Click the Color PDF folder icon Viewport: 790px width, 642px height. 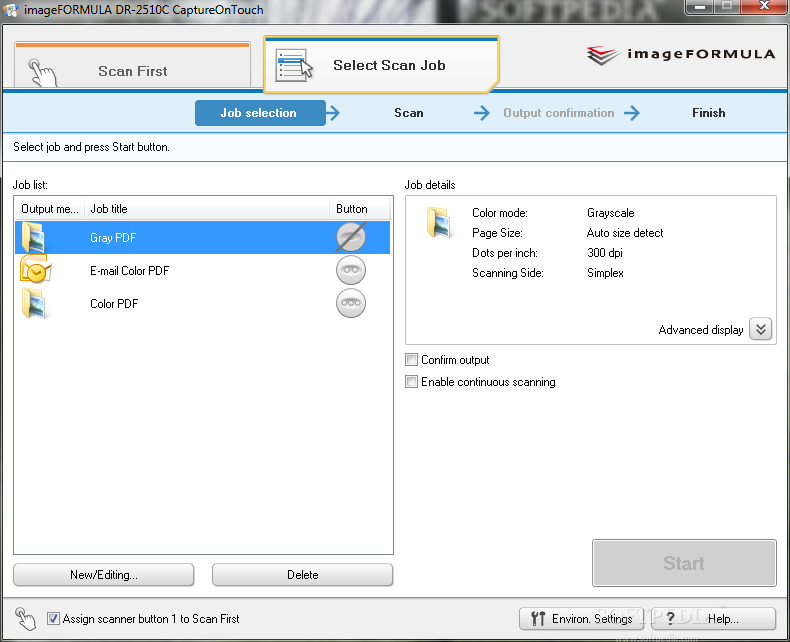point(34,303)
